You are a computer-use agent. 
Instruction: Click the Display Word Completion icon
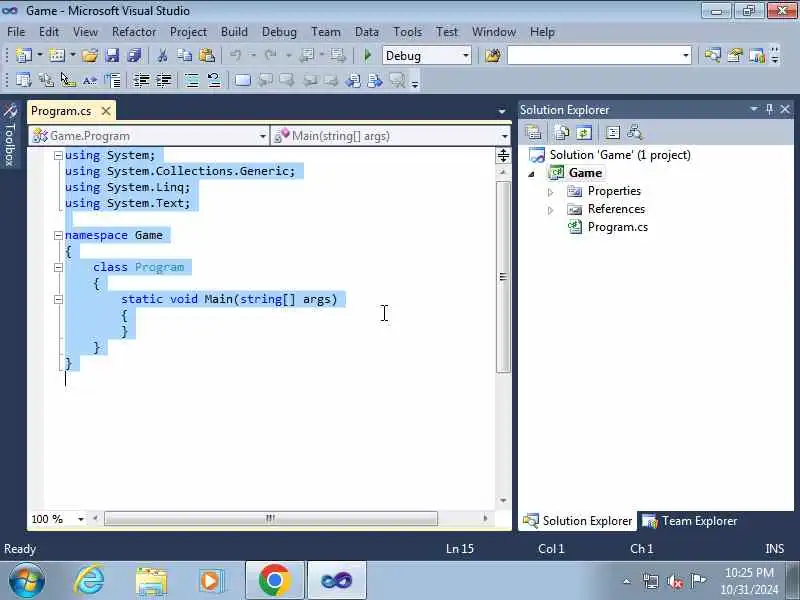click(90, 80)
